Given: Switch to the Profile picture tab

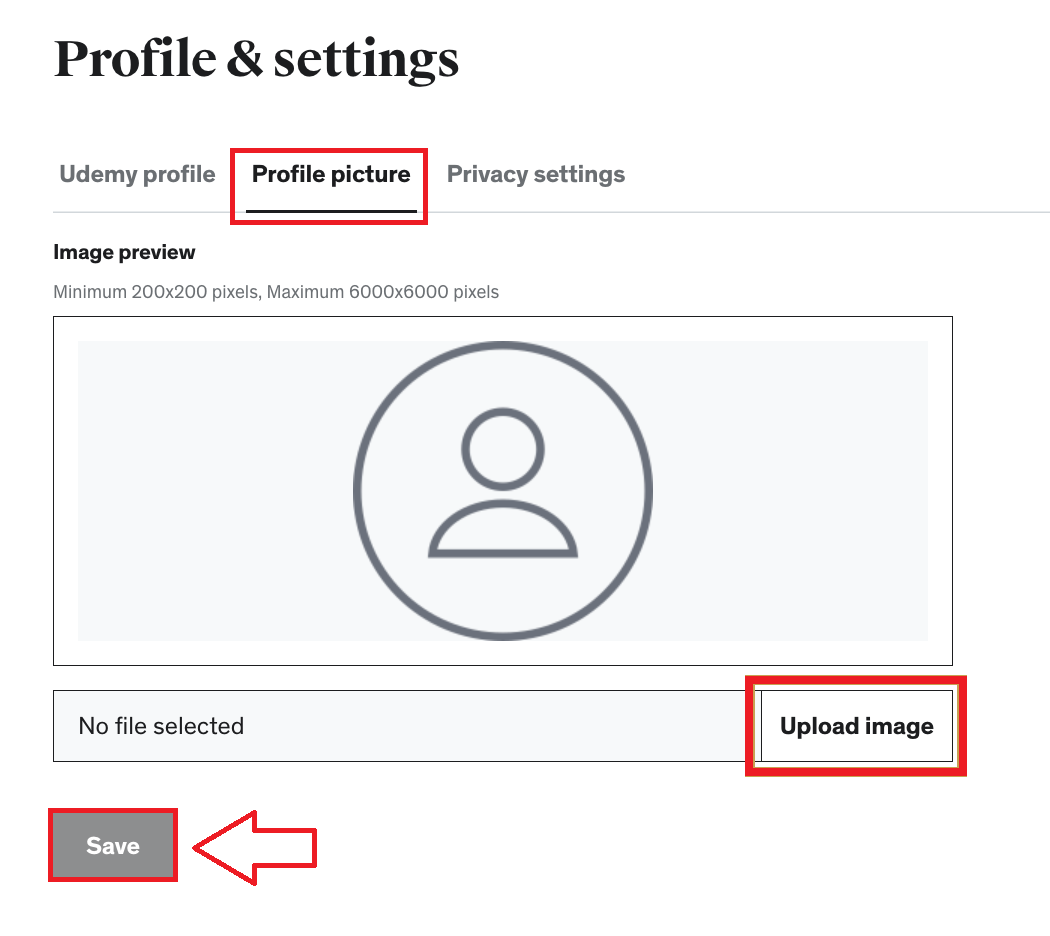Looking at the screenshot, I should pyautogui.click(x=330, y=173).
